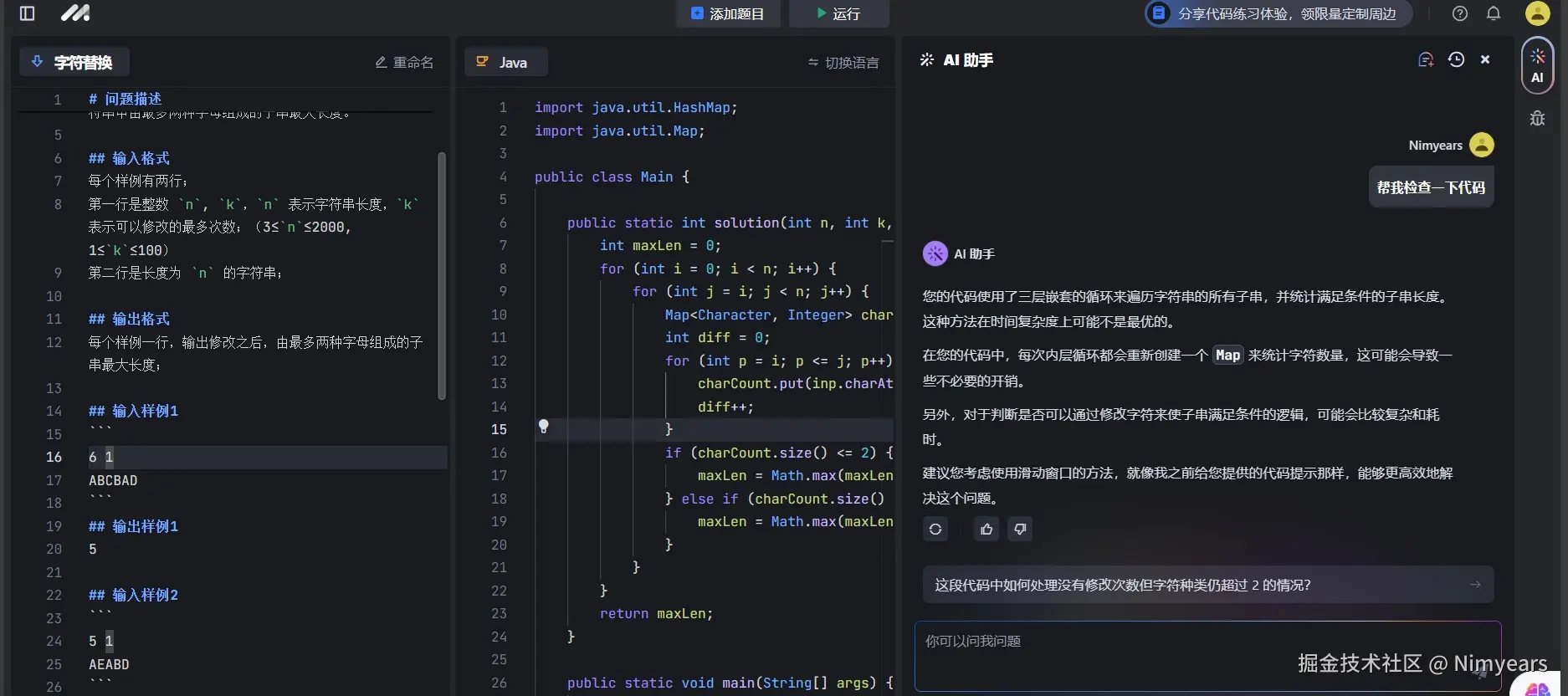1568x696 pixels.
Task: Click 重命名 to rename the problem
Action: click(404, 63)
